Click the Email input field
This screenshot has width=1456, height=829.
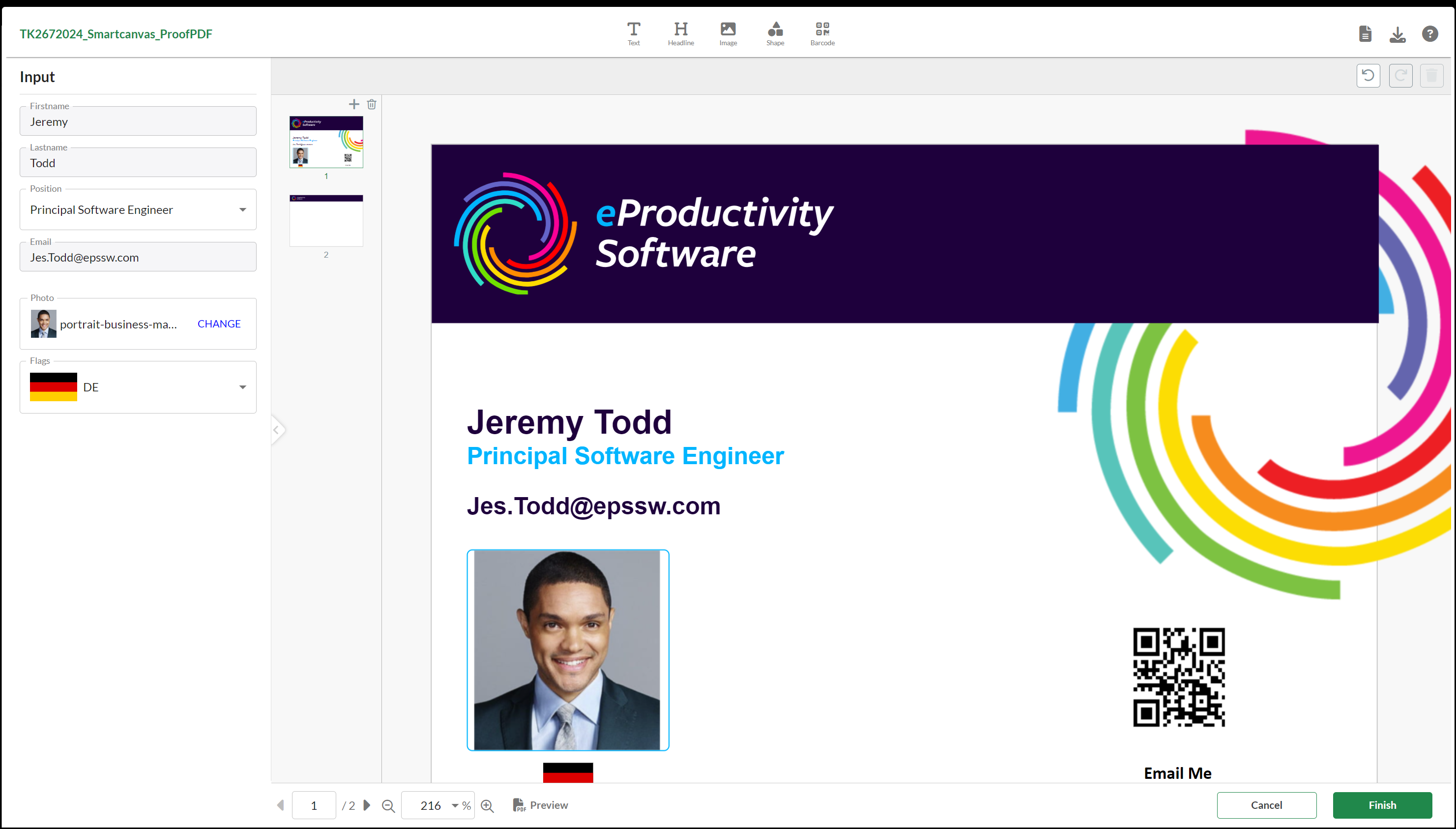[138, 257]
